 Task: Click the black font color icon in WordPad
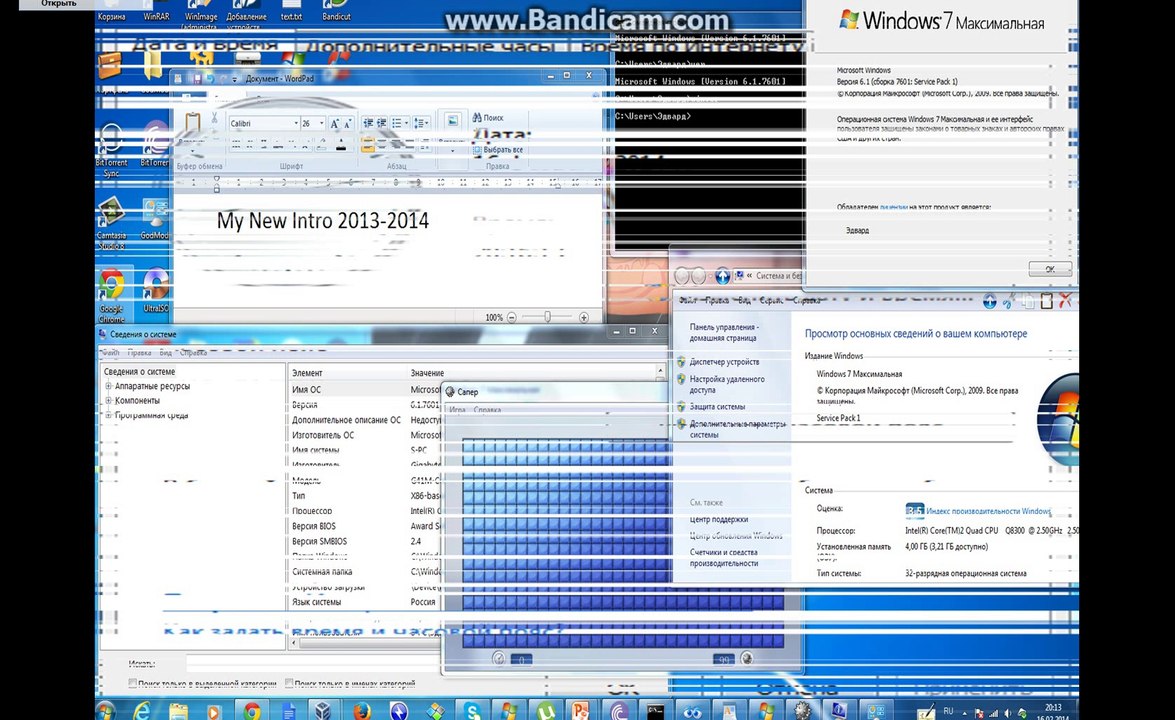click(x=341, y=145)
